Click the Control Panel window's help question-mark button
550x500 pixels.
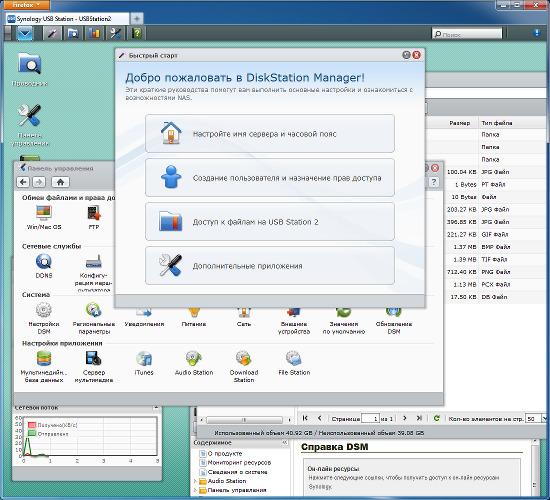point(434,182)
